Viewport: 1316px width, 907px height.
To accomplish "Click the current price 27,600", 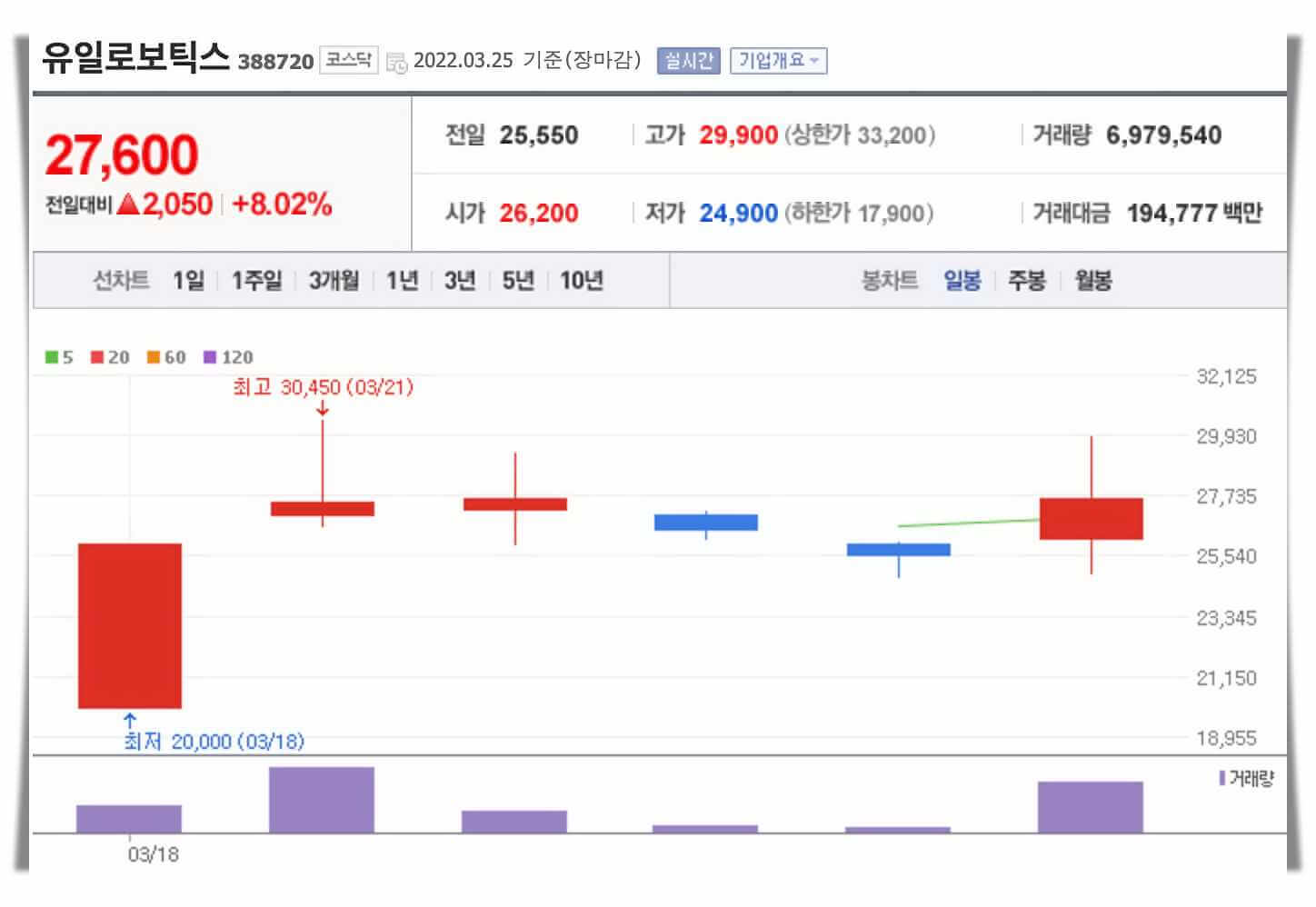I will [122, 154].
